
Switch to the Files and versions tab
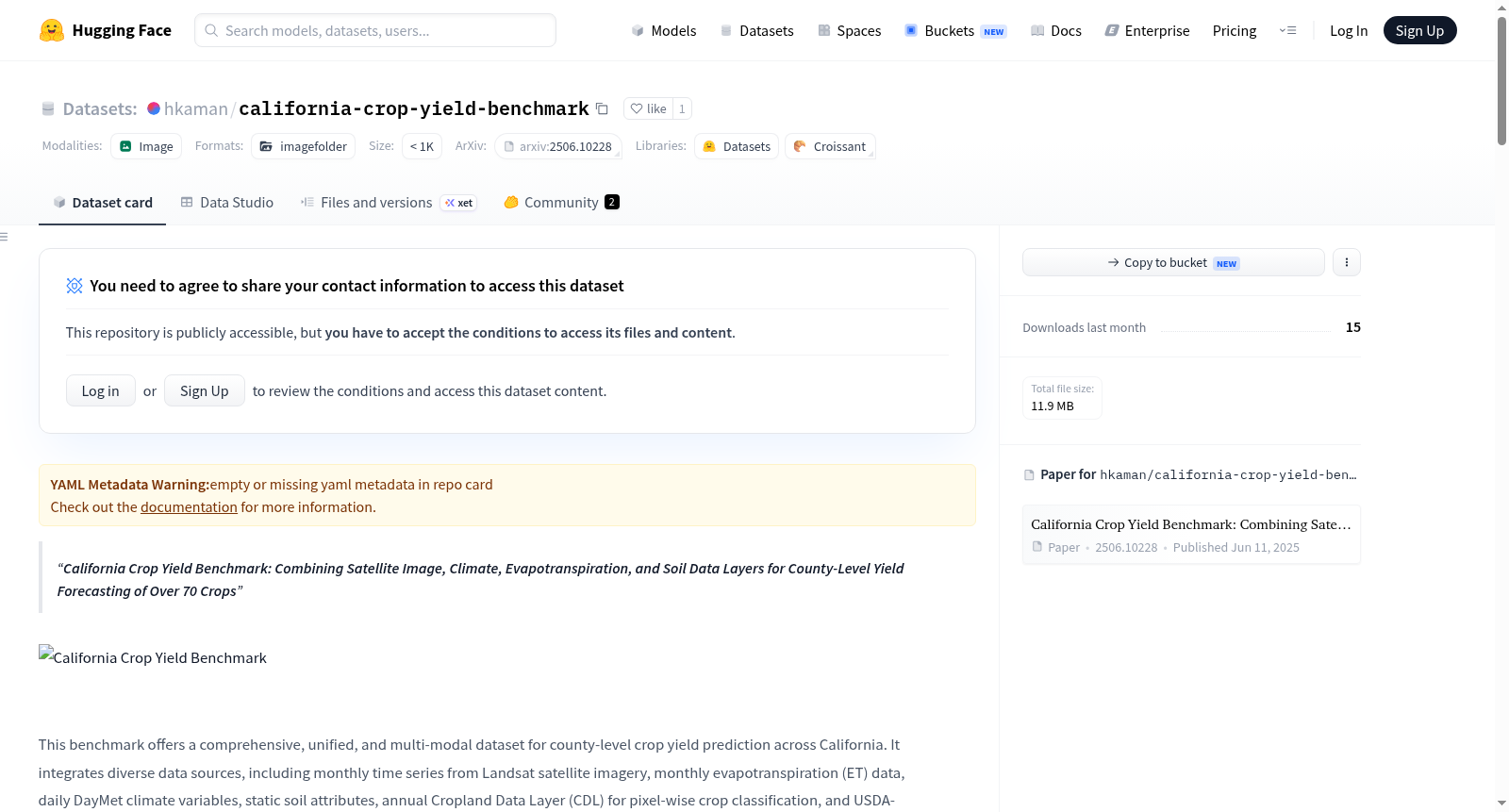coord(389,202)
